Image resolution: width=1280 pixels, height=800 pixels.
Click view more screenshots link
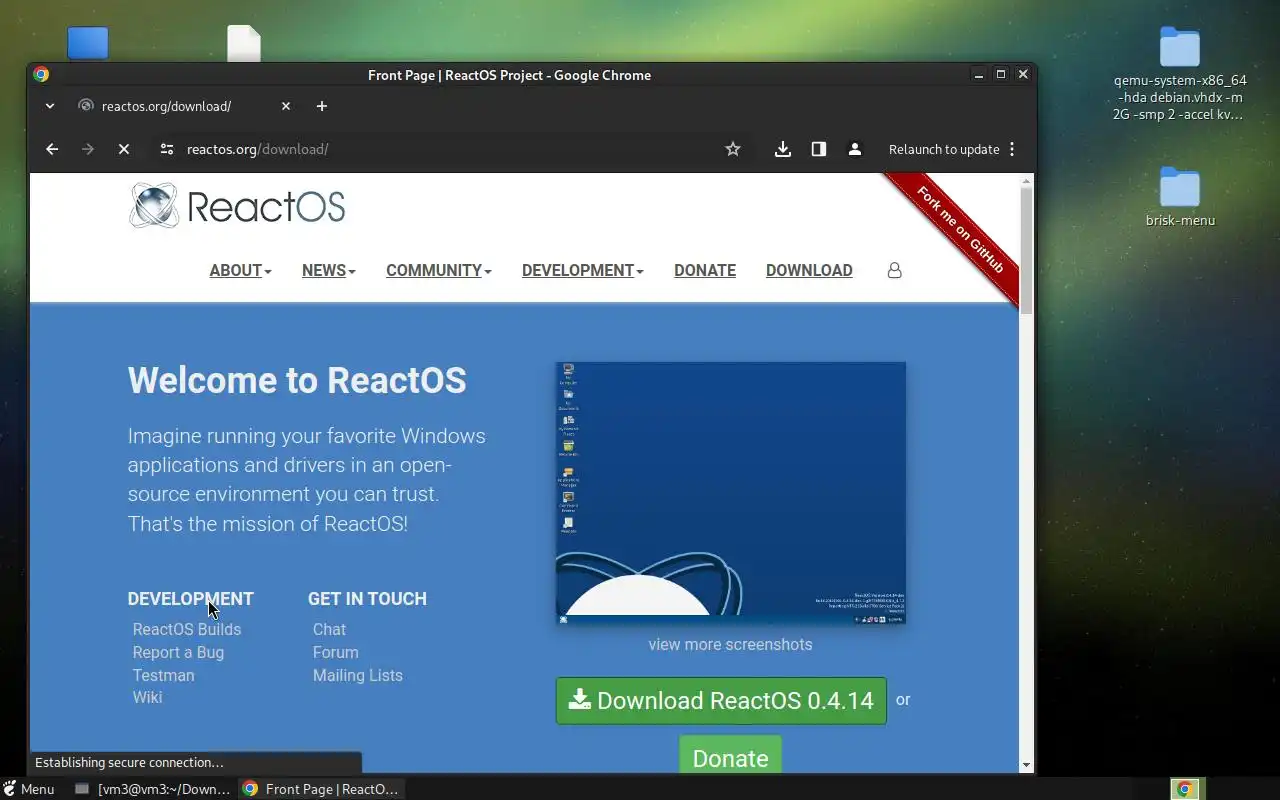coord(730,644)
